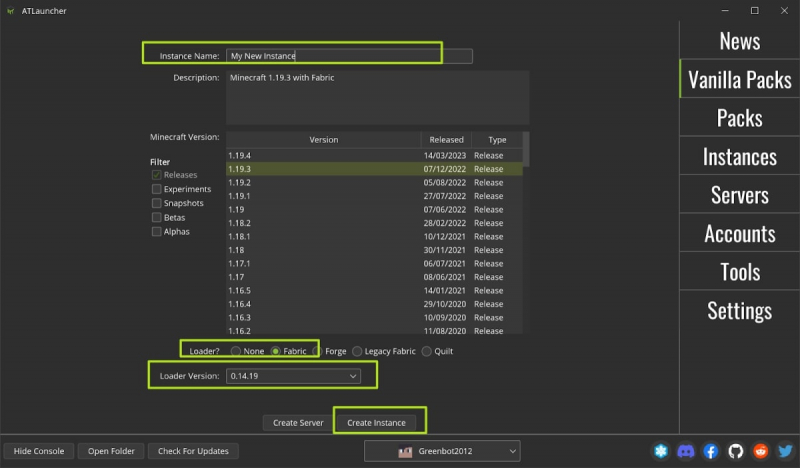Open the Twitter icon link
800x468 pixels.
pyautogui.click(x=786, y=452)
